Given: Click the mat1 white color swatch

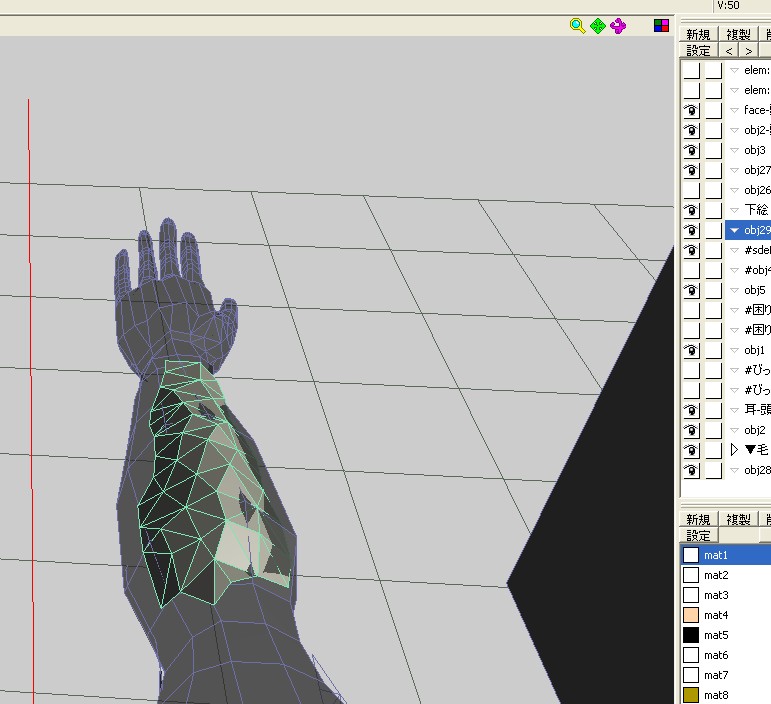Looking at the screenshot, I should pyautogui.click(x=691, y=555).
